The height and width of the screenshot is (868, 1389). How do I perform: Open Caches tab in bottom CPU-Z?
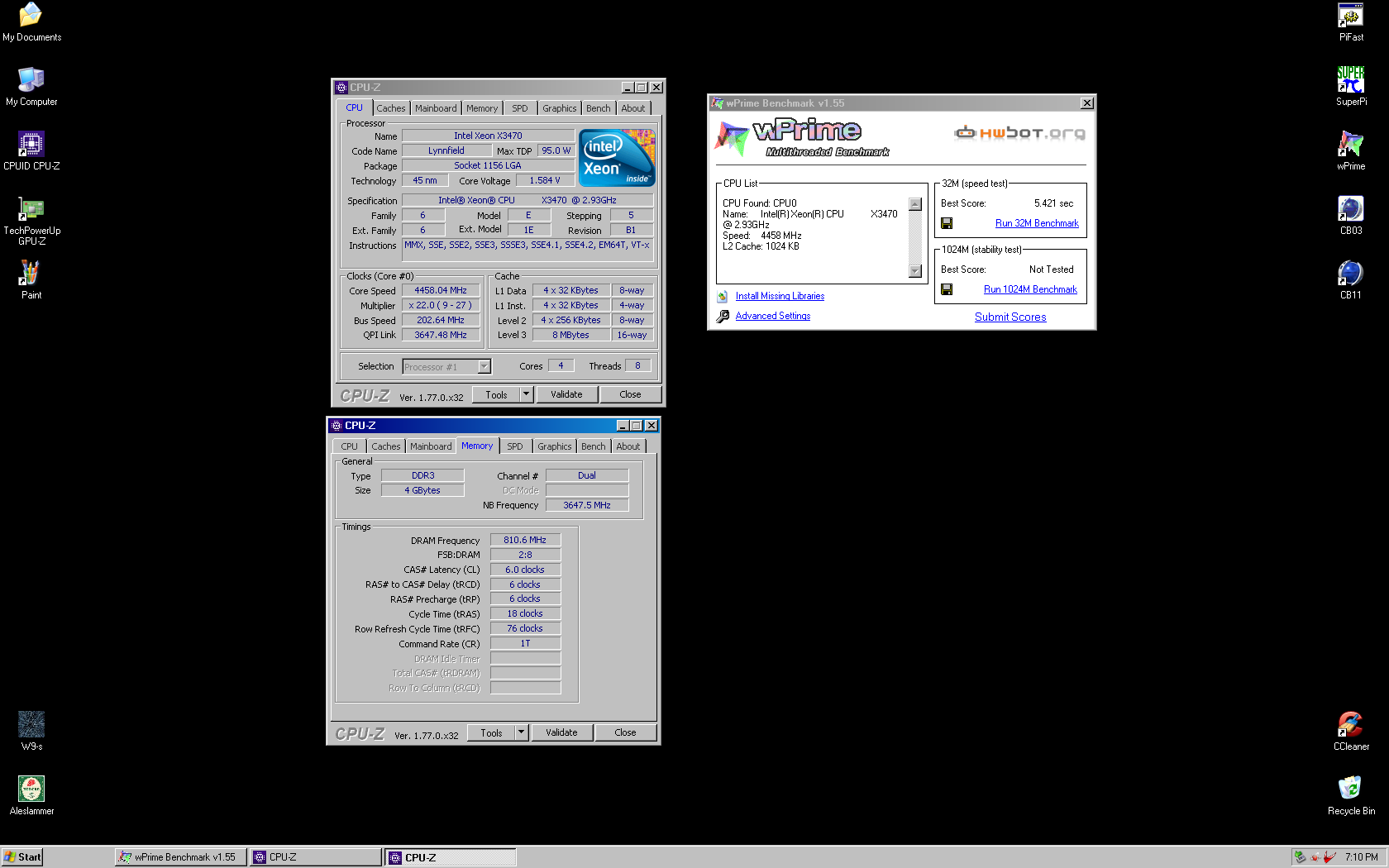coord(386,446)
